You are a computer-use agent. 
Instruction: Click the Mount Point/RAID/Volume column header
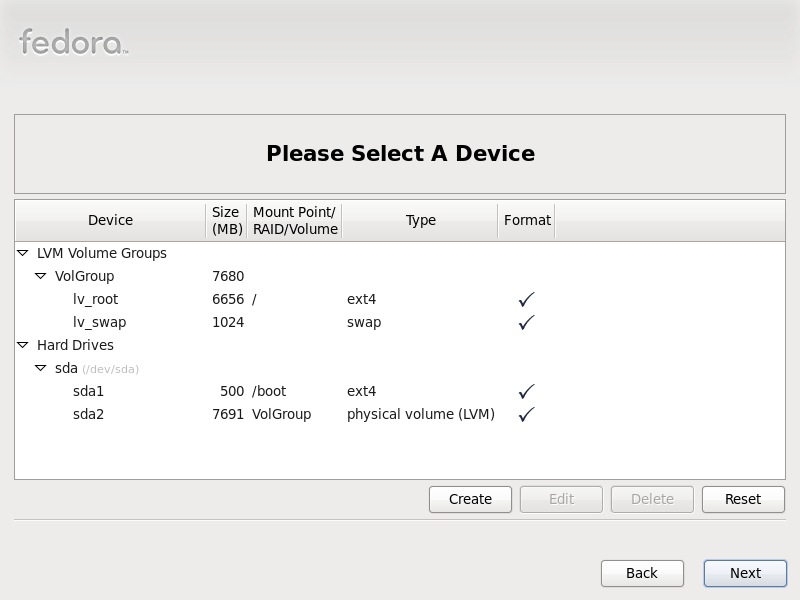point(295,220)
